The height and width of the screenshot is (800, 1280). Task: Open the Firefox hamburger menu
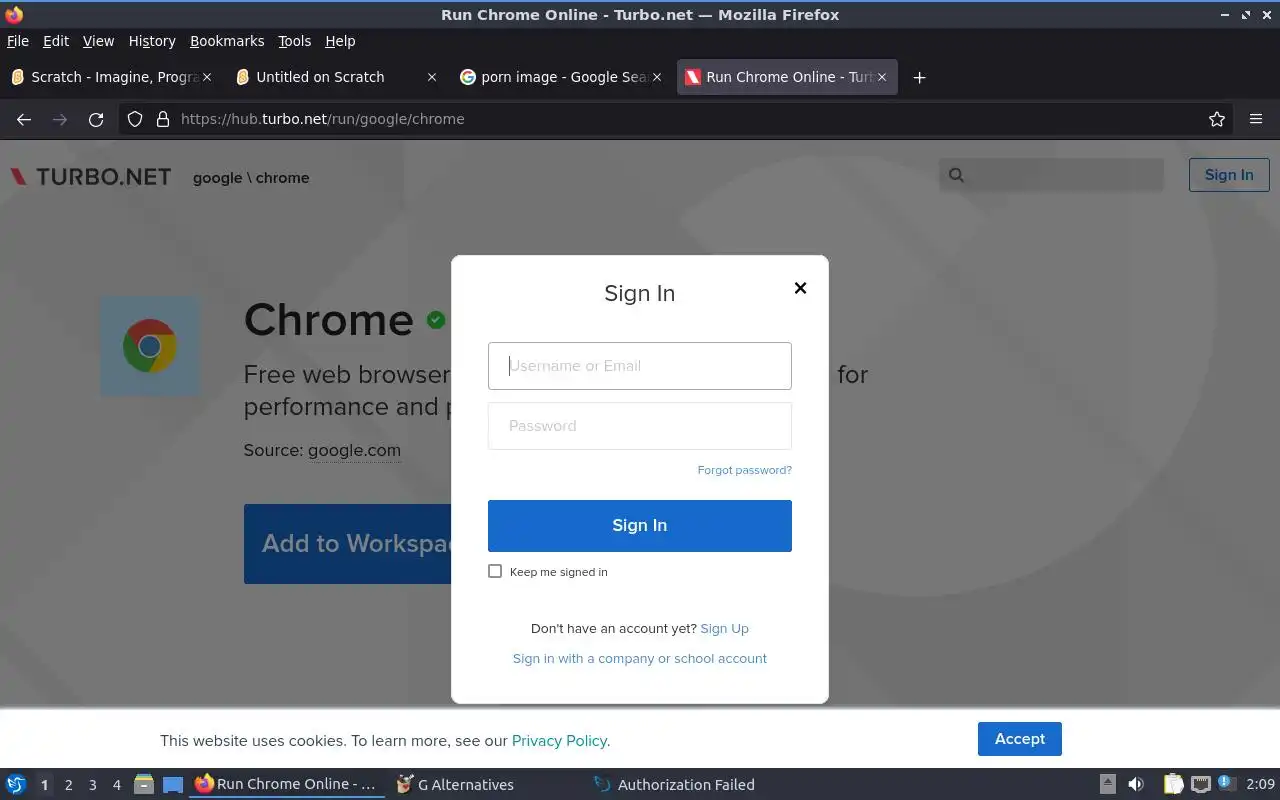coord(1256,119)
